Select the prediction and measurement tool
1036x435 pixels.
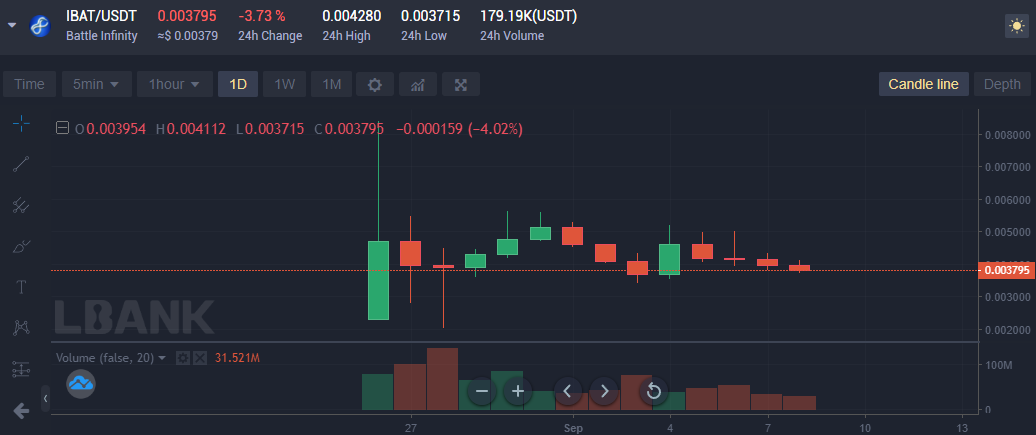[x=21, y=370]
